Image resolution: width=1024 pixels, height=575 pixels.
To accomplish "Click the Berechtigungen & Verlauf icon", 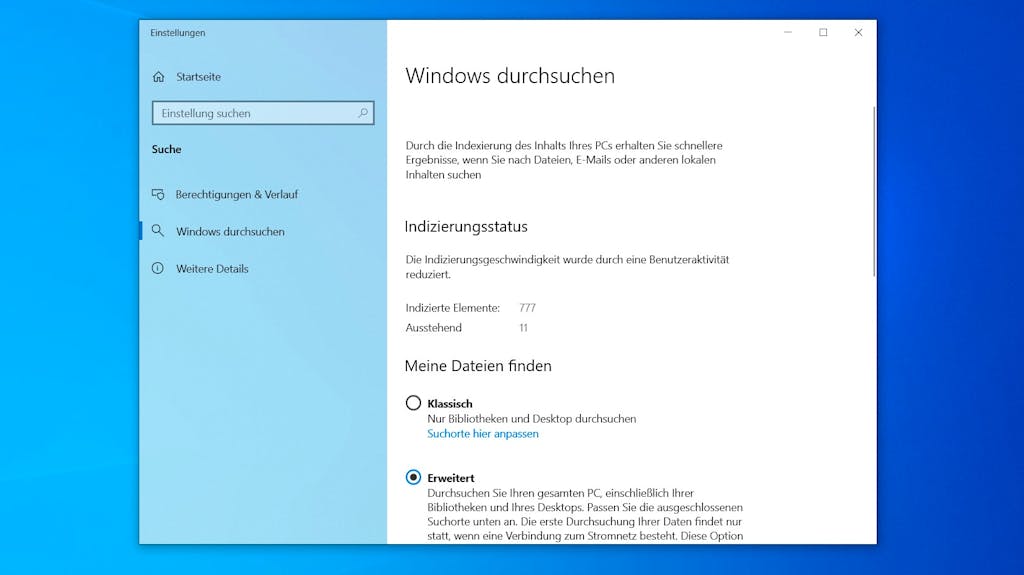I will [158, 194].
